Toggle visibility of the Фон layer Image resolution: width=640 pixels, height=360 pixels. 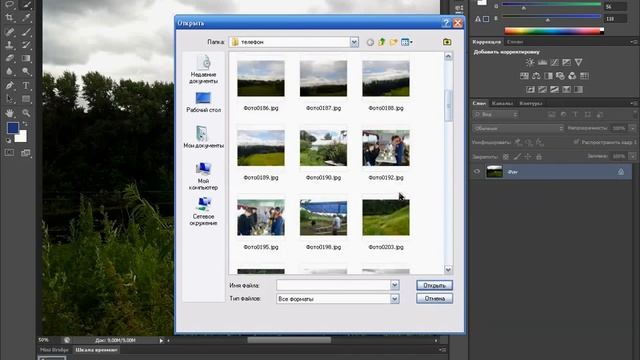477,172
